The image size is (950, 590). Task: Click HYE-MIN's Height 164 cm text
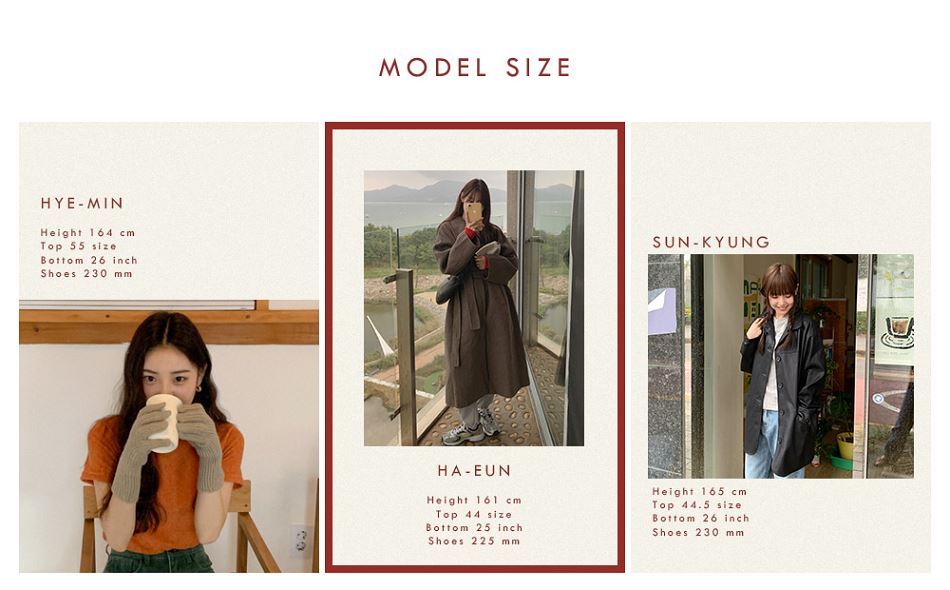pos(88,233)
